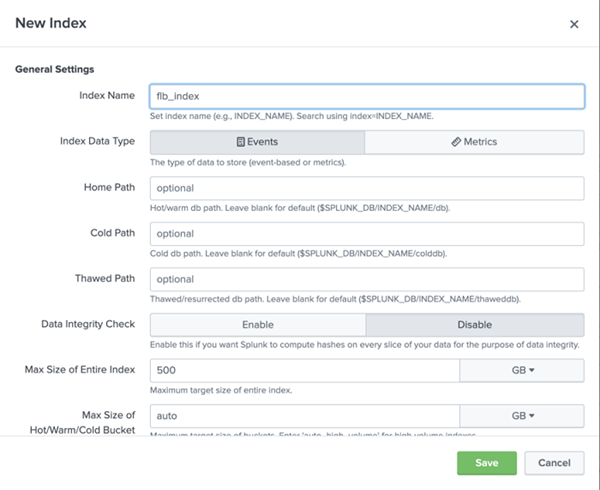Cancel index creation
600x490 pixels.
[554, 463]
